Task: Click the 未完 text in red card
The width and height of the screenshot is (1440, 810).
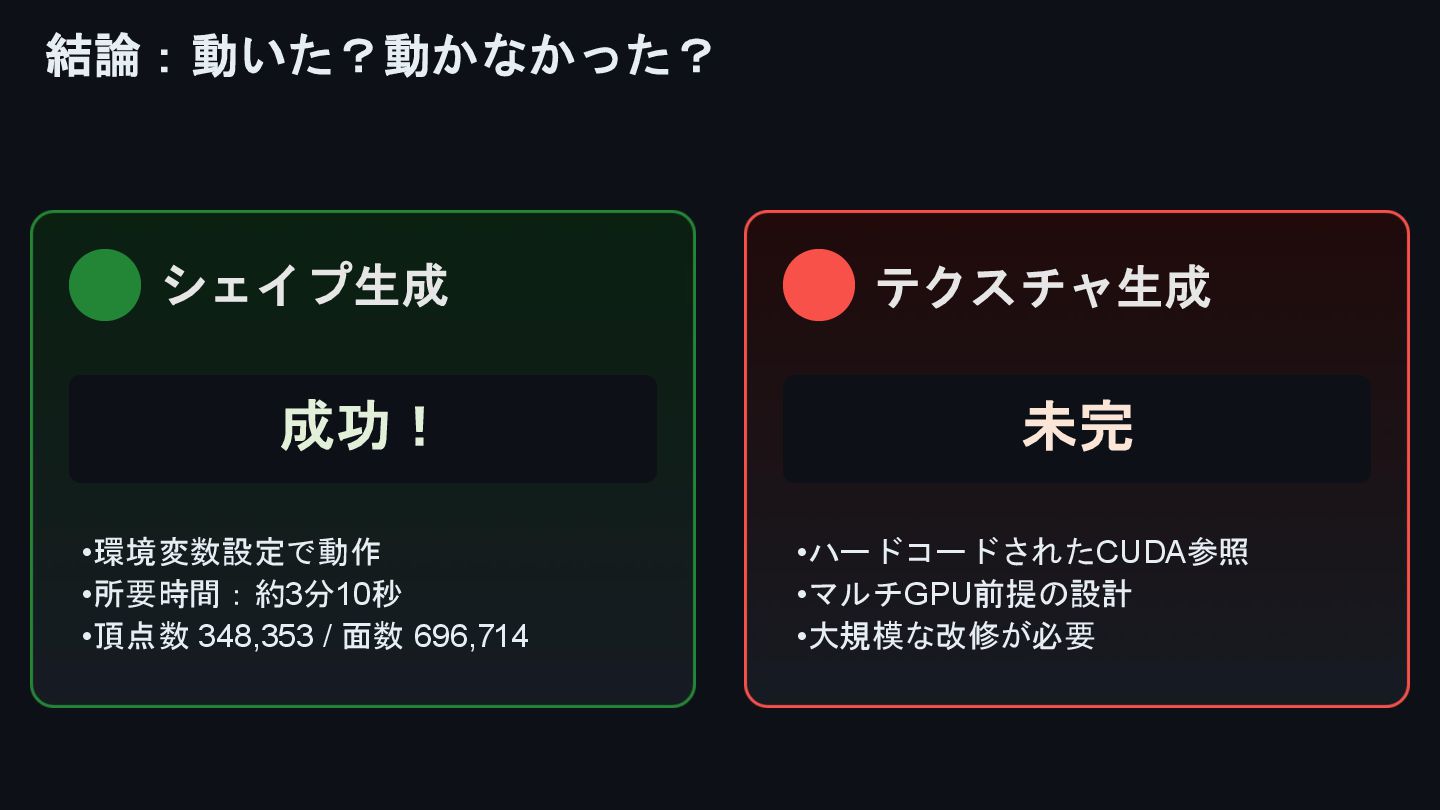Action: (1077, 428)
